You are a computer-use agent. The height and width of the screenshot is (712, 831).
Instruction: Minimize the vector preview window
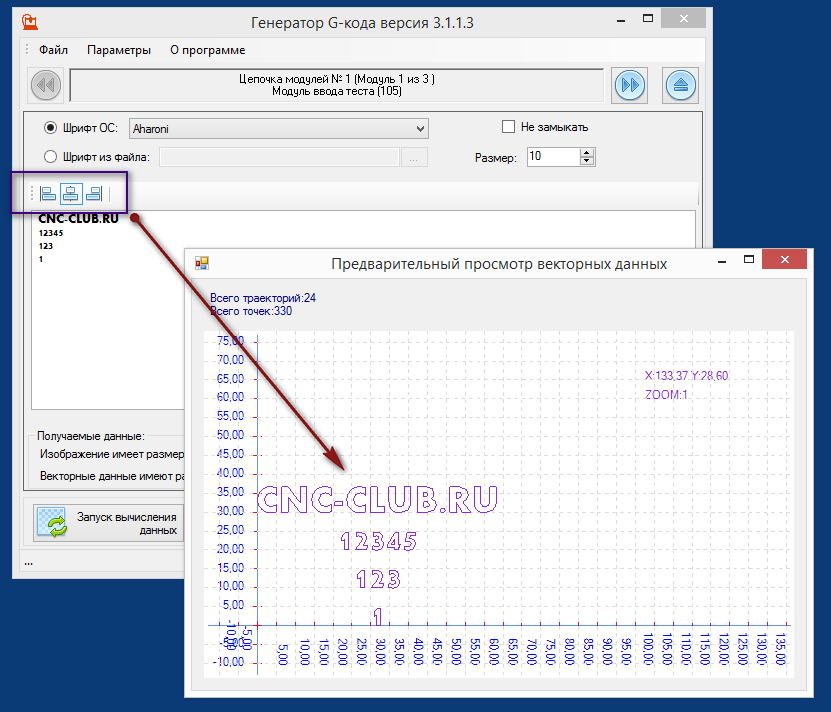click(x=722, y=261)
